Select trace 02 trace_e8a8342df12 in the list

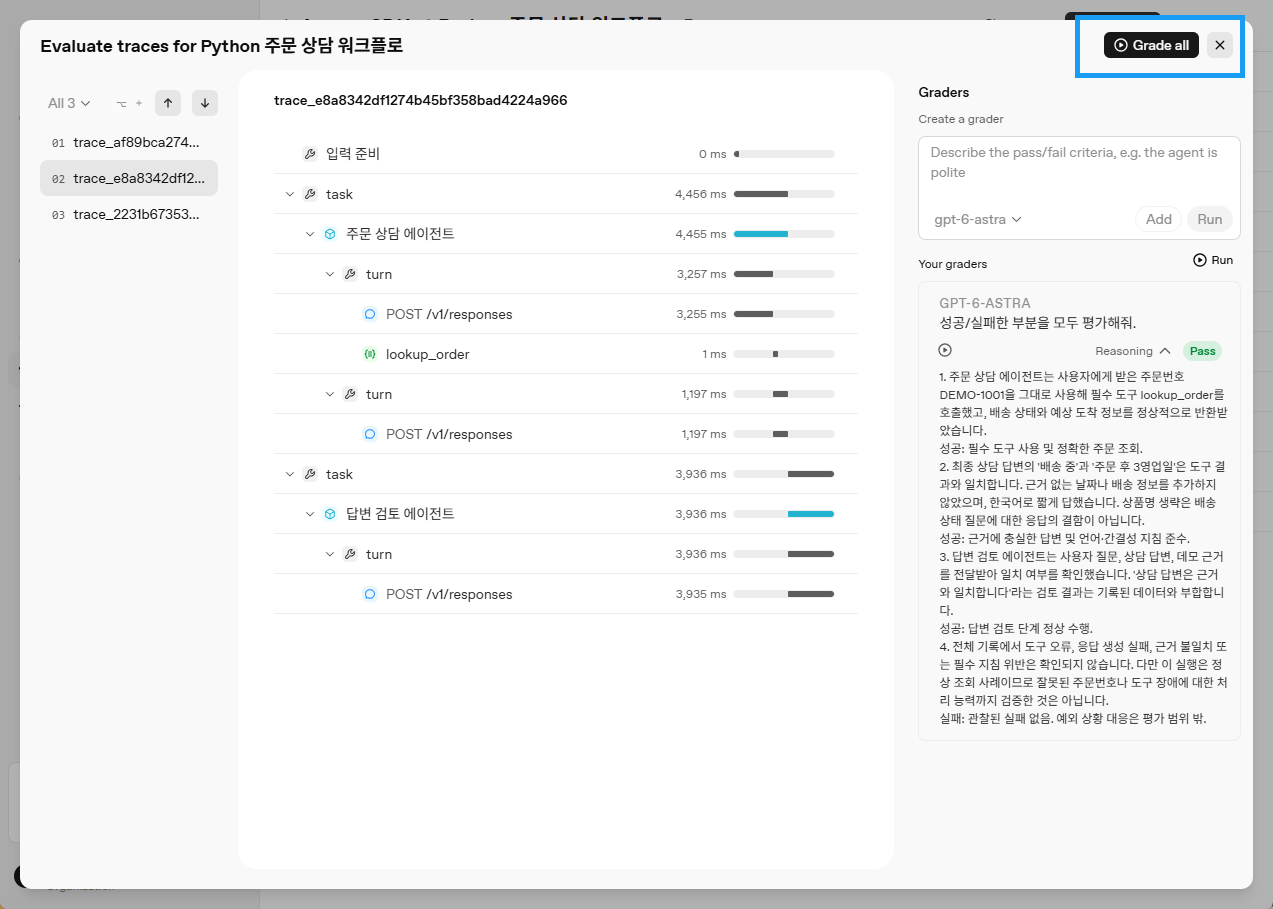[129, 178]
